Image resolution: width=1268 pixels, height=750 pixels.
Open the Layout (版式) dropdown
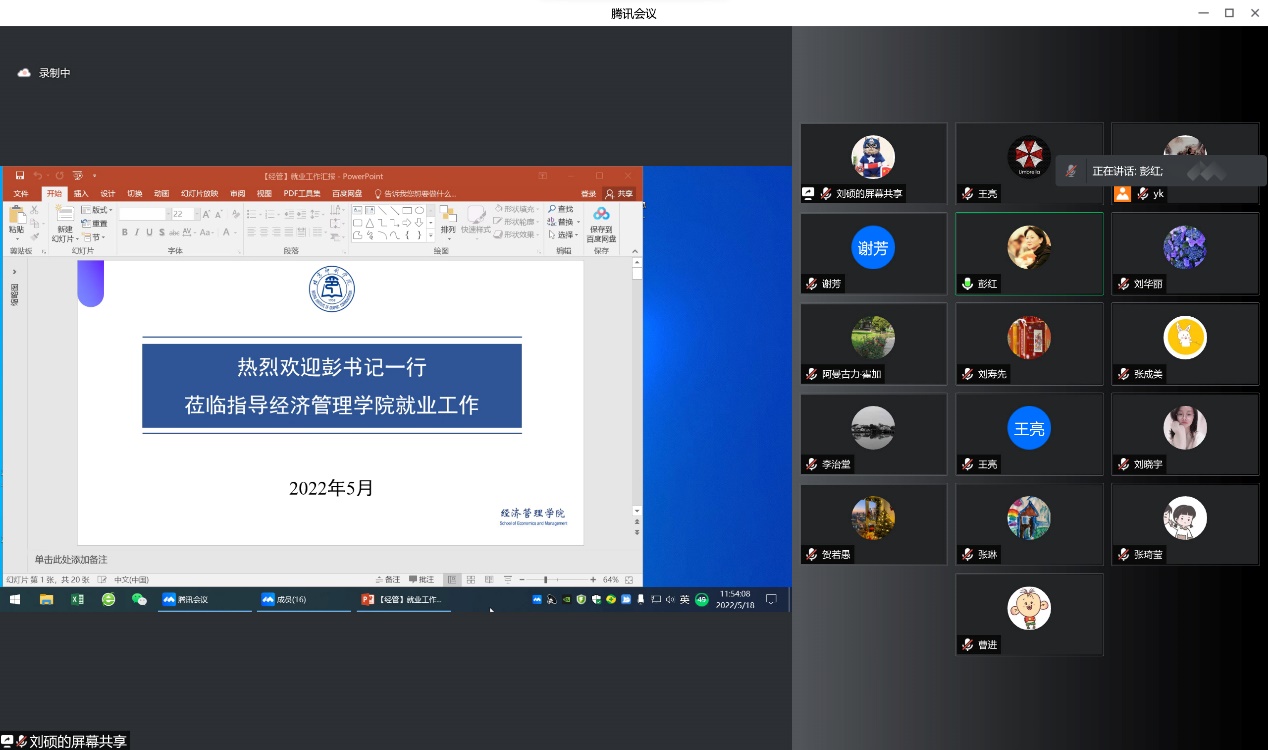pyautogui.click(x=99, y=210)
